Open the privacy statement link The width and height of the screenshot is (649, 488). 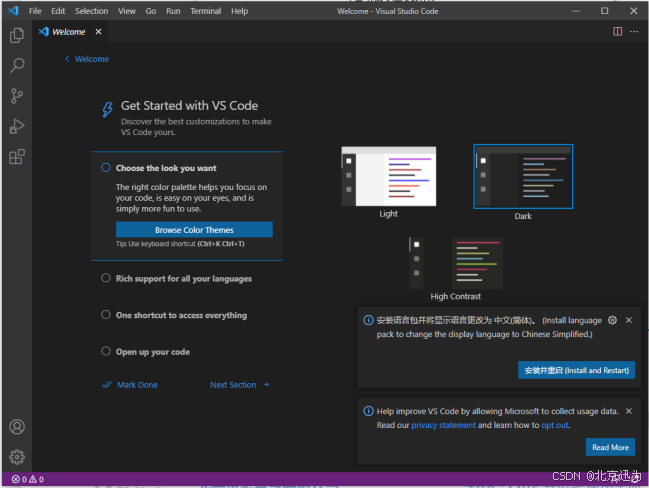[x=443, y=425]
